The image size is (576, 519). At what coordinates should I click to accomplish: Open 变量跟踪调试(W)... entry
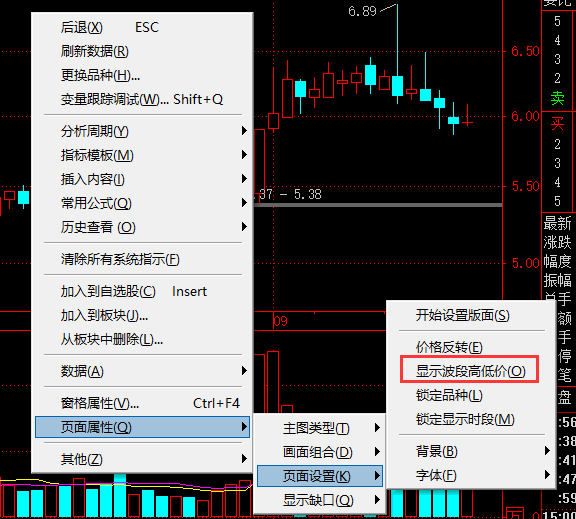point(143,99)
